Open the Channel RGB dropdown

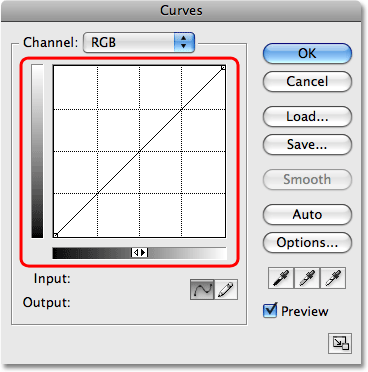coord(139,42)
